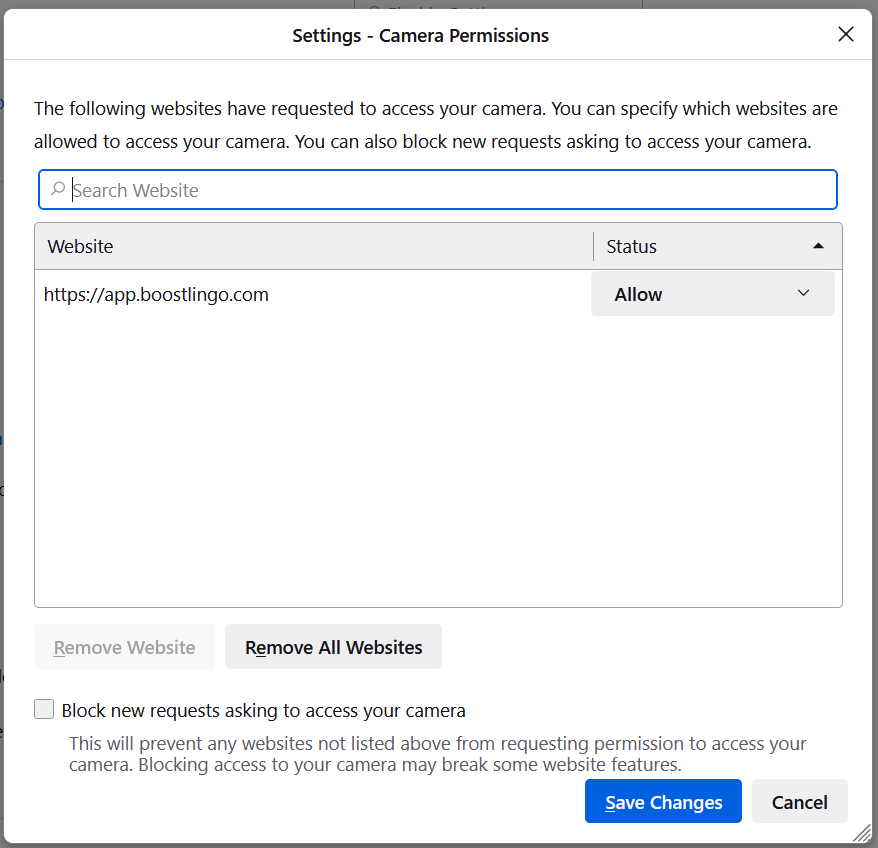Click the Settings - Camera Permissions title
This screenshot has width=878, height=848.
[x=421, y=35]
